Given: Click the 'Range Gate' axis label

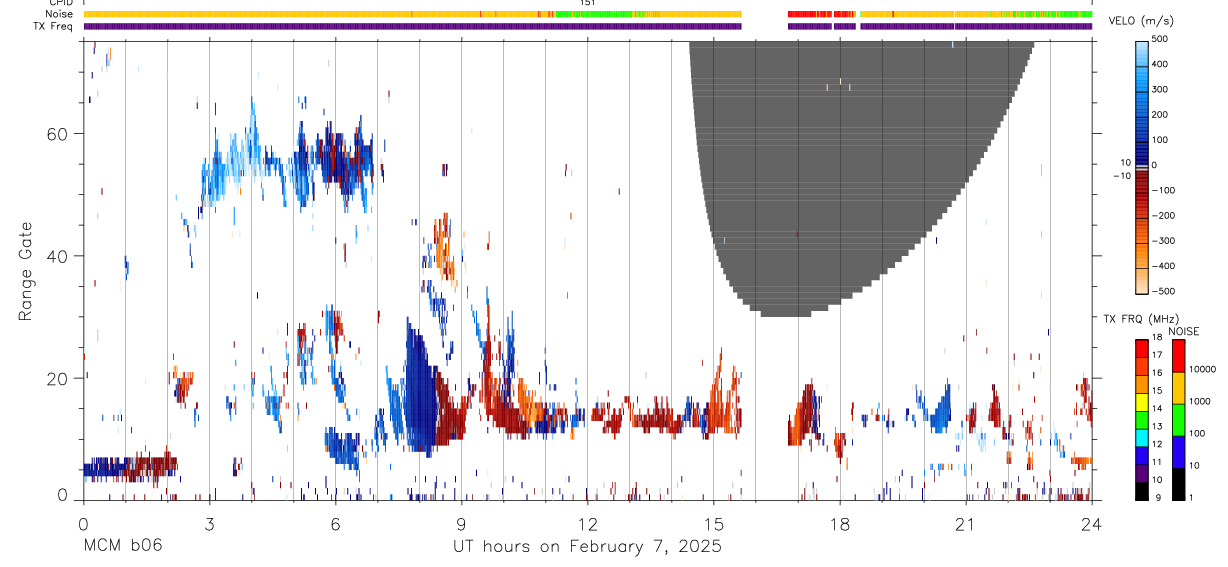Looking at the screenshot, I should coord(27,270).
